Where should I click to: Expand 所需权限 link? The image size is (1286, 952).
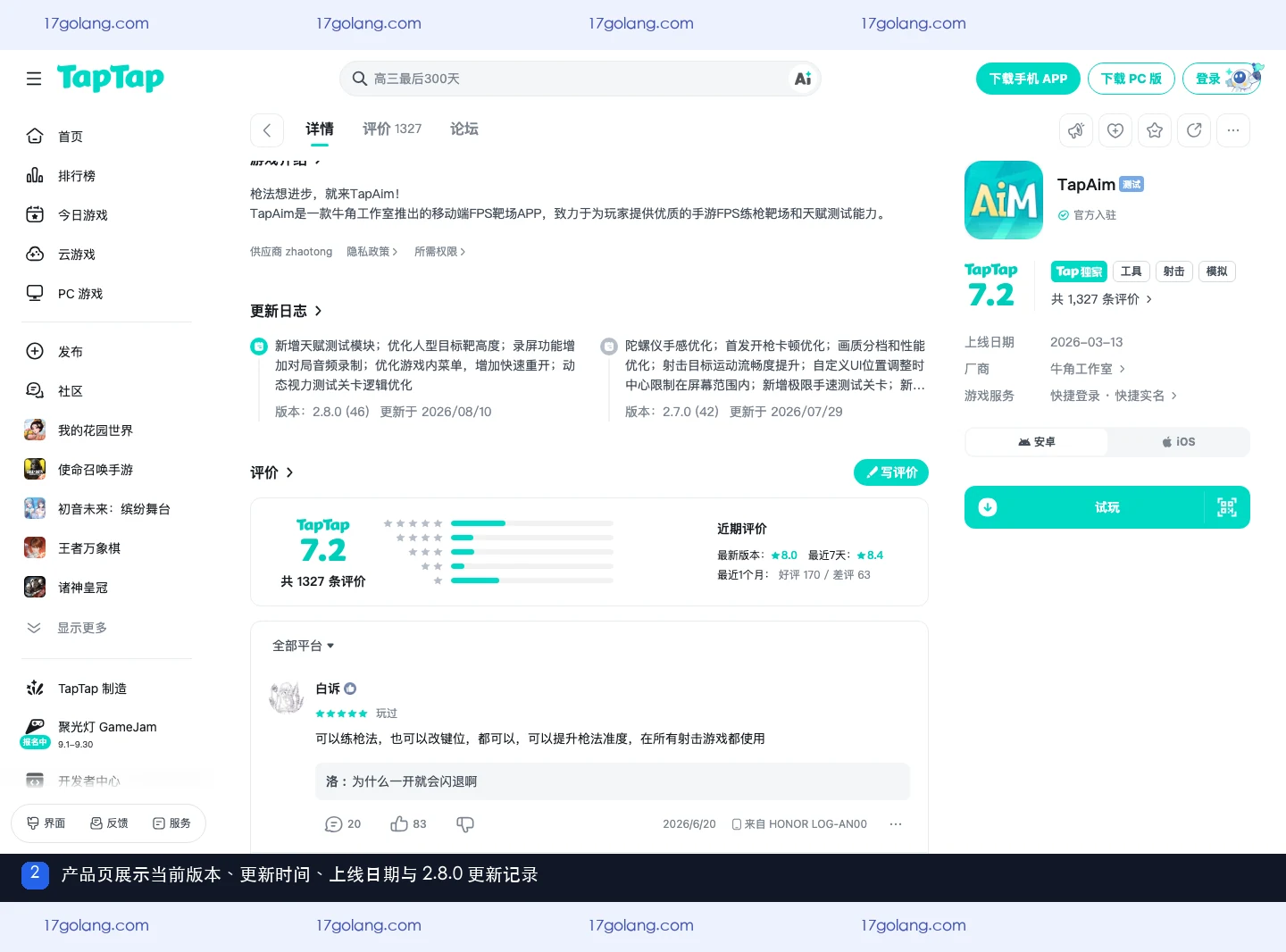[440, 252]
